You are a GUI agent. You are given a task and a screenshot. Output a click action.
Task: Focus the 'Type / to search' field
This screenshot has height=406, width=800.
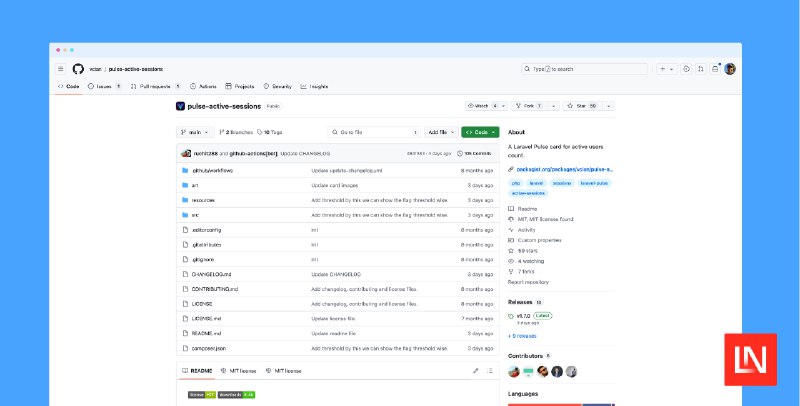pos(584,69)
